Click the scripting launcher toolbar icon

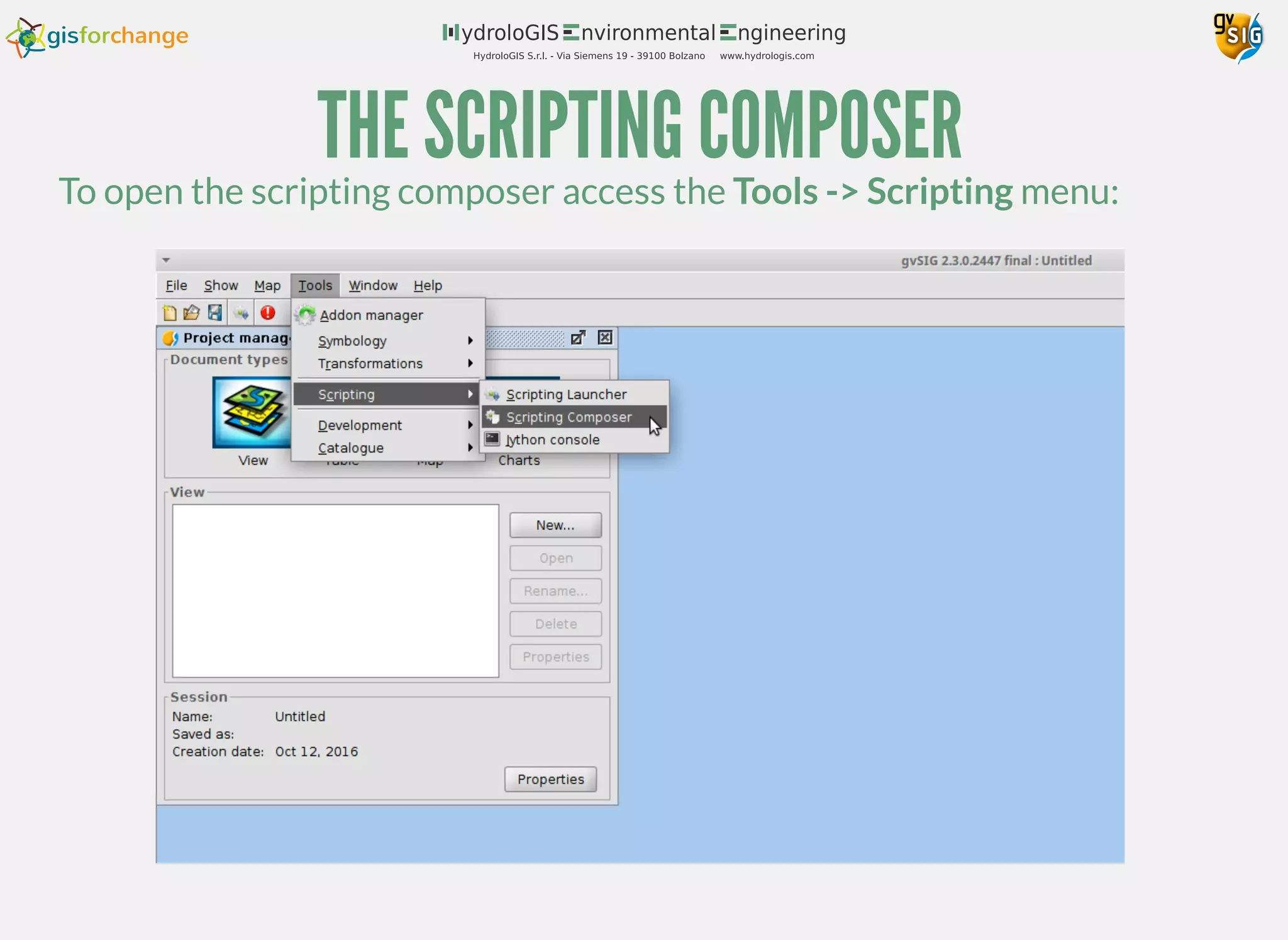point(241,313)
